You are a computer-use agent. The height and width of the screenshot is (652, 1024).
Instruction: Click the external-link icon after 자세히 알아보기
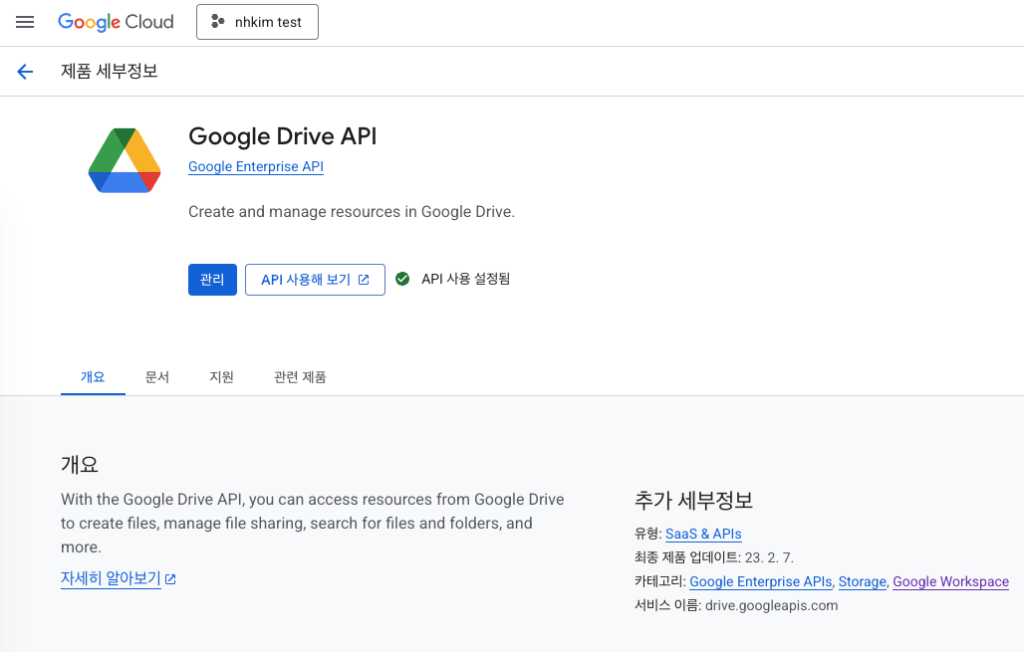click(x=171, y=579)
